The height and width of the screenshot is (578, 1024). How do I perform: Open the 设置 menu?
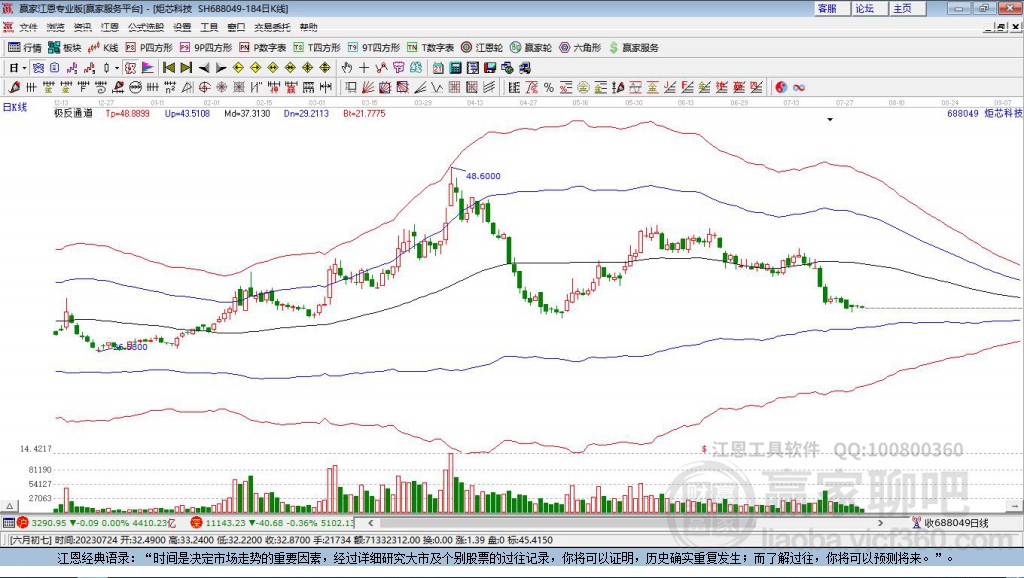tap(182, 27)
